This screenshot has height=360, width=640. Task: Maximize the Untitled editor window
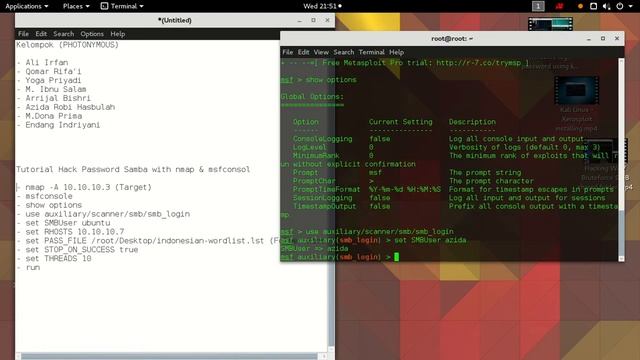[313, 20]
